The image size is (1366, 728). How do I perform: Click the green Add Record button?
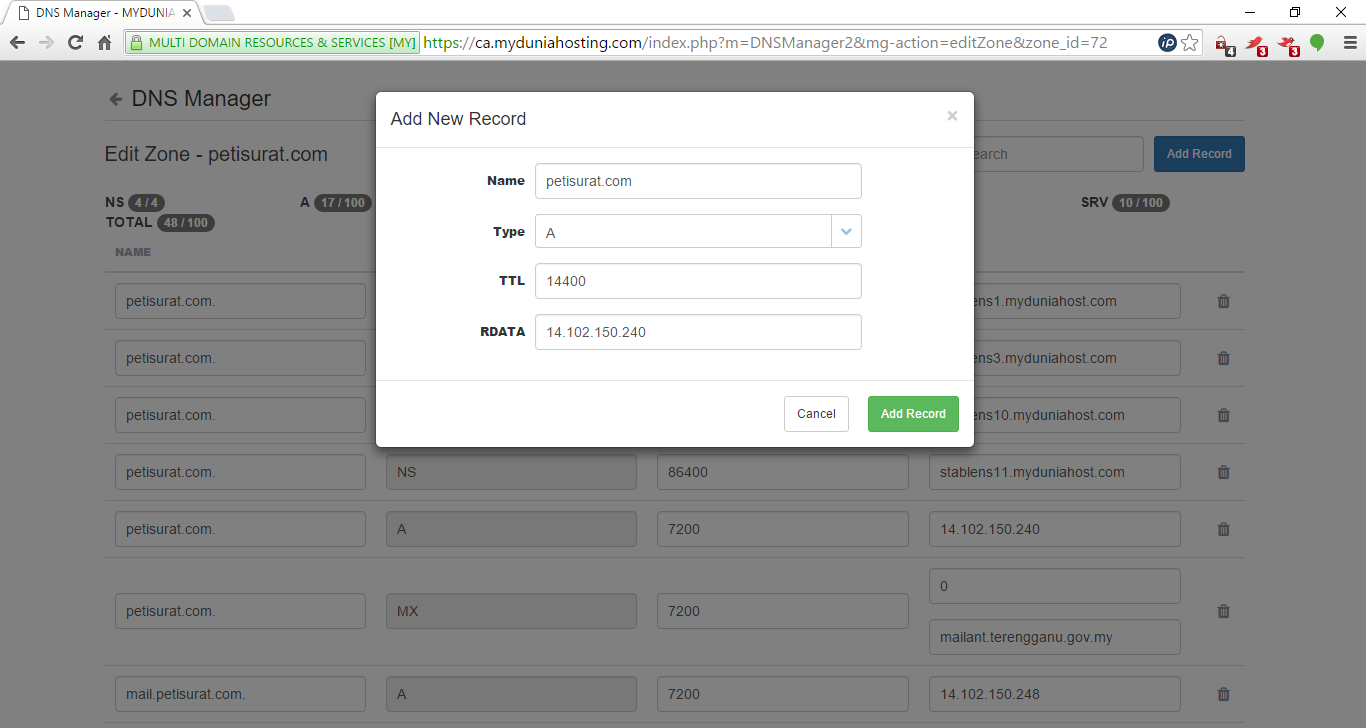913,414
